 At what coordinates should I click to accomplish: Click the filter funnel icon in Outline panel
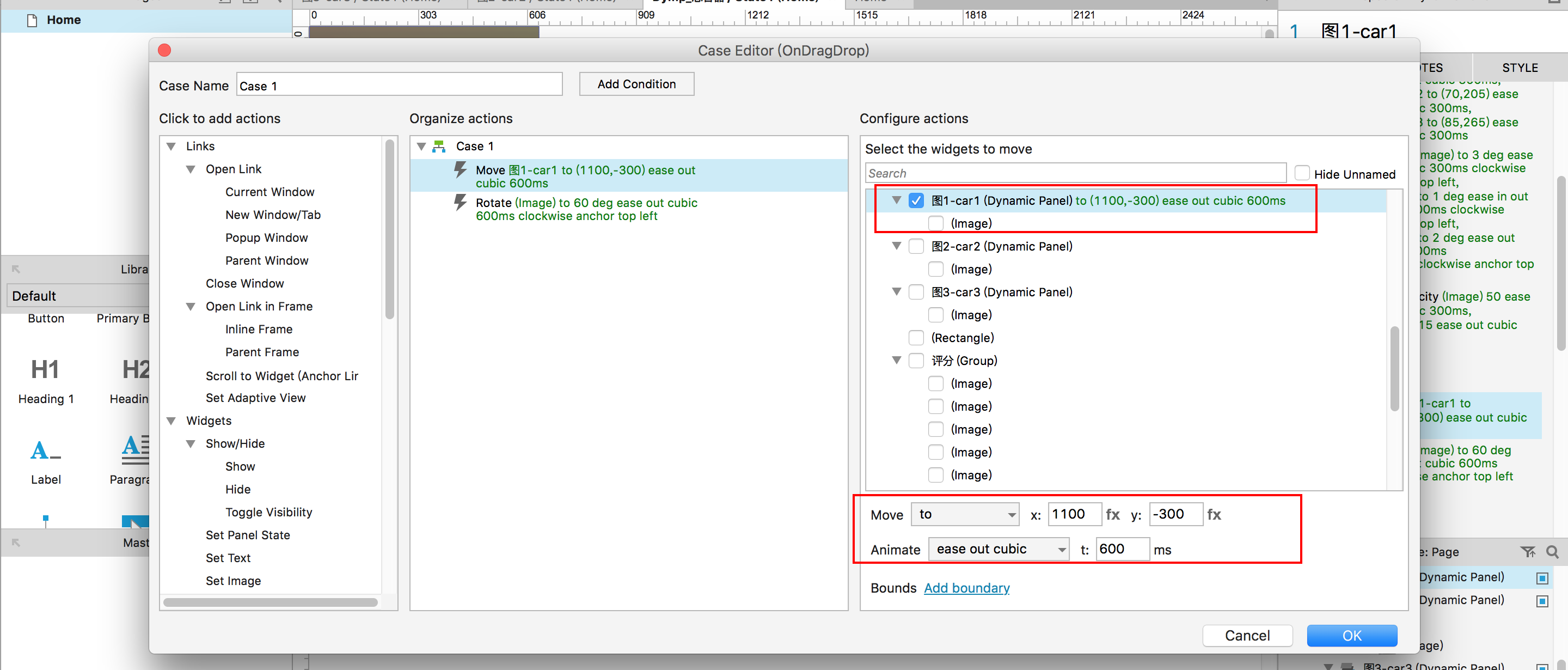click(x=1527, y=552)
